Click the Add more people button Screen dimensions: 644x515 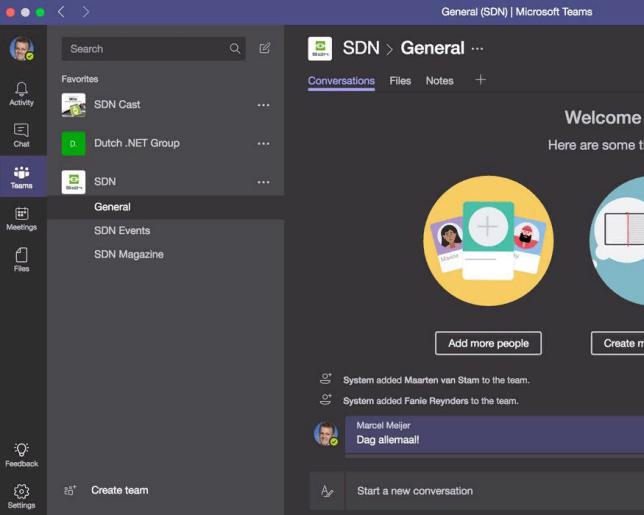tap(488, 343)
